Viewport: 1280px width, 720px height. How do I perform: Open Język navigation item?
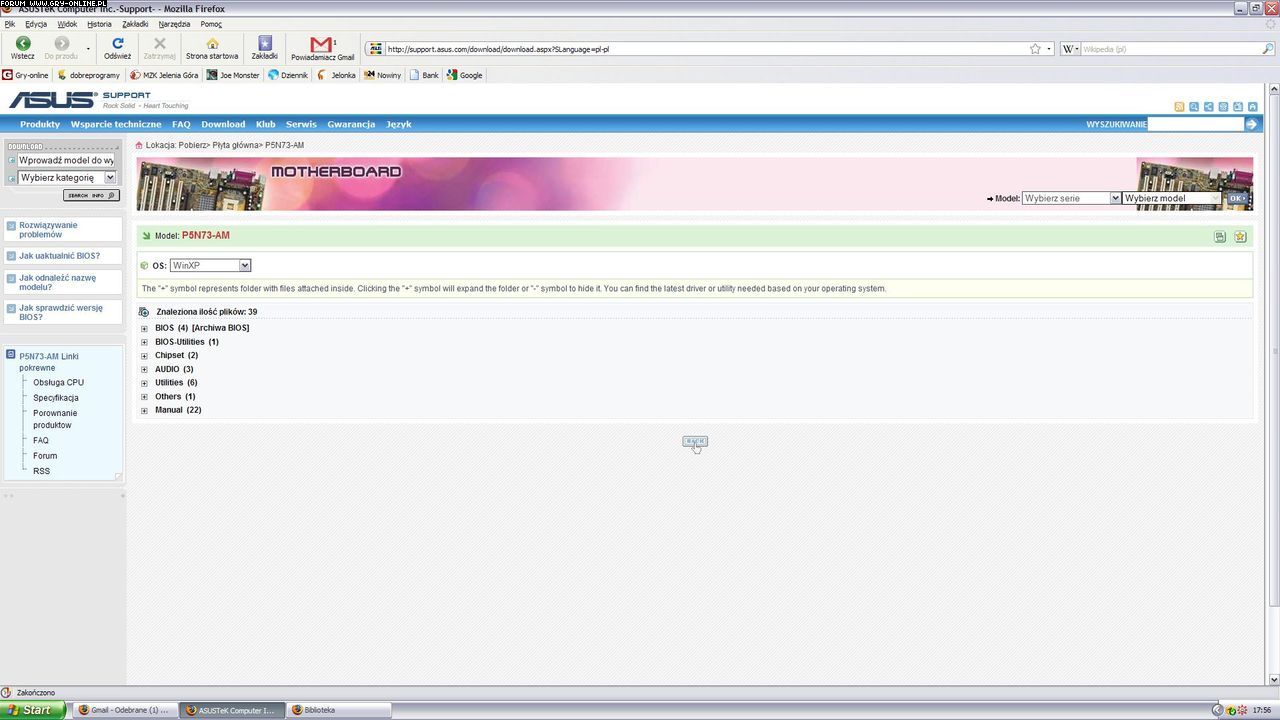coord(398,124)
